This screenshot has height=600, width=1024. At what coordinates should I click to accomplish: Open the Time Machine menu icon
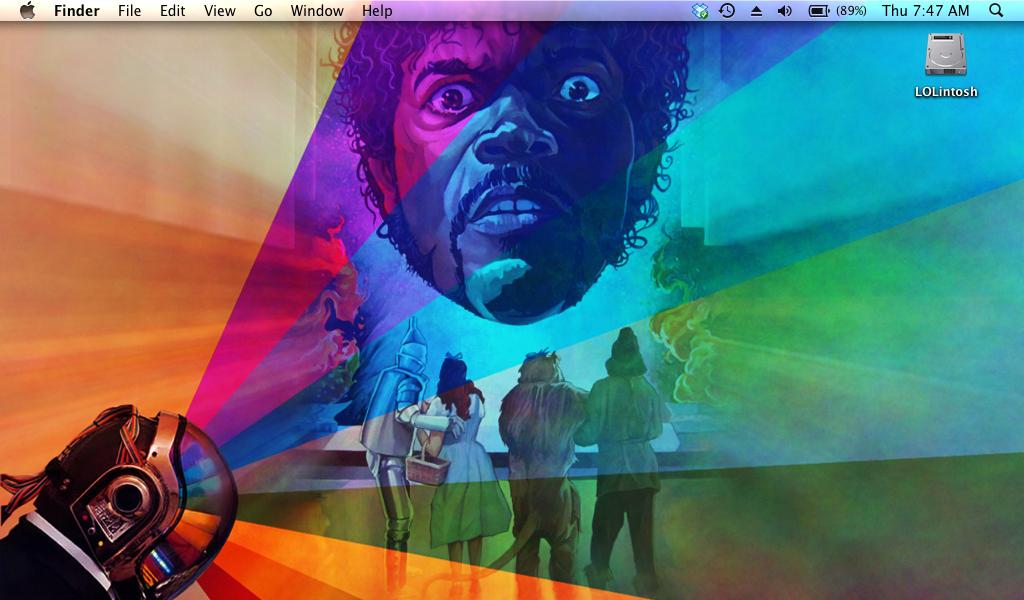(727, 10)
